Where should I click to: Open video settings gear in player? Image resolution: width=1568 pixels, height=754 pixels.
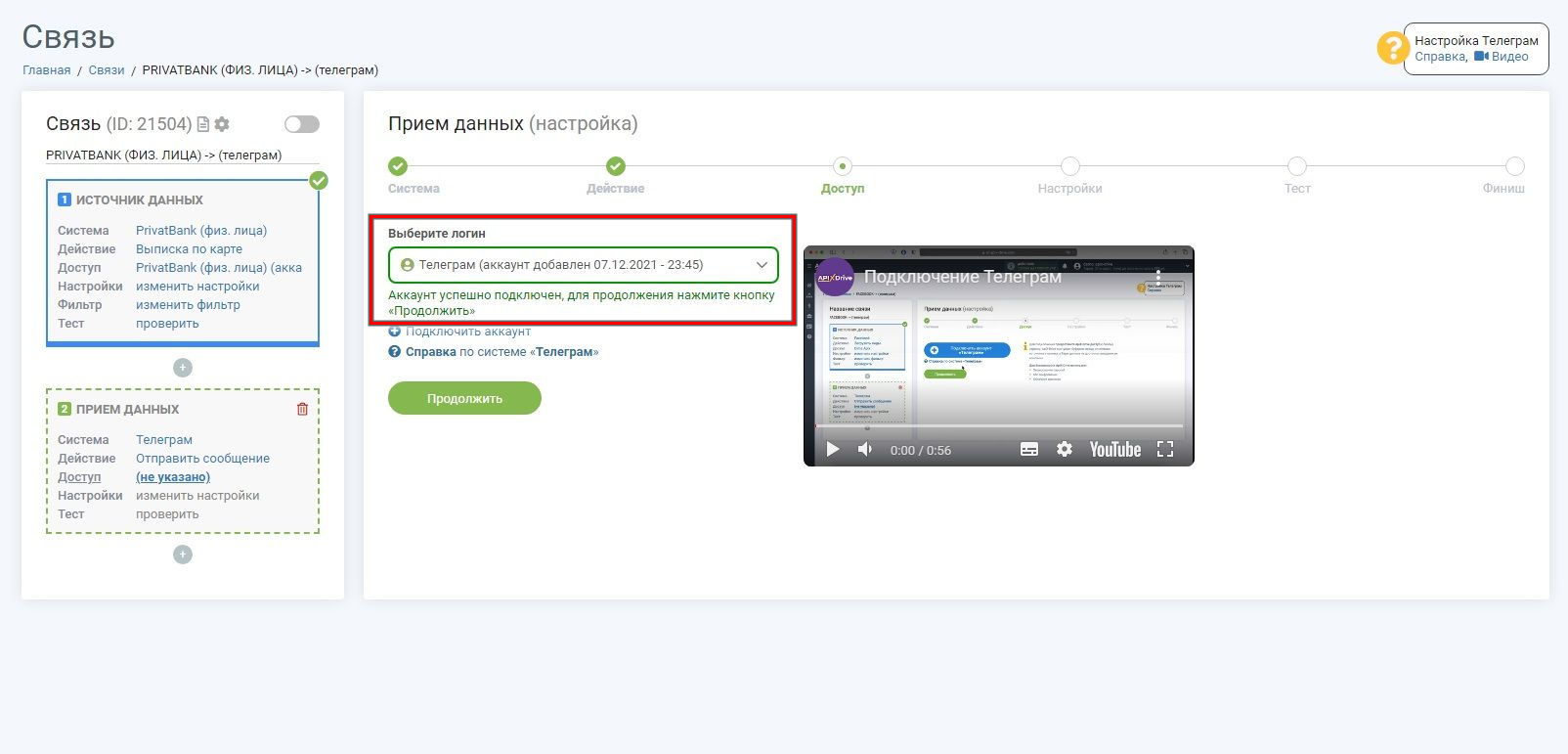[1065, 449]
